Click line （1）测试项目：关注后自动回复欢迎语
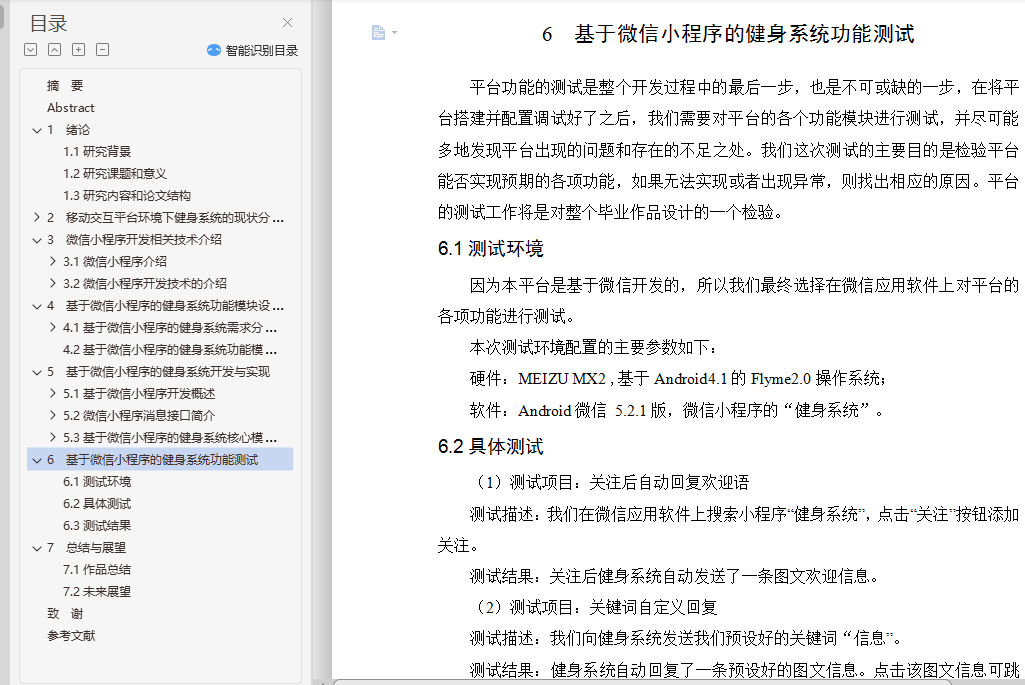 pyautogui.click(x=609, y=482)
